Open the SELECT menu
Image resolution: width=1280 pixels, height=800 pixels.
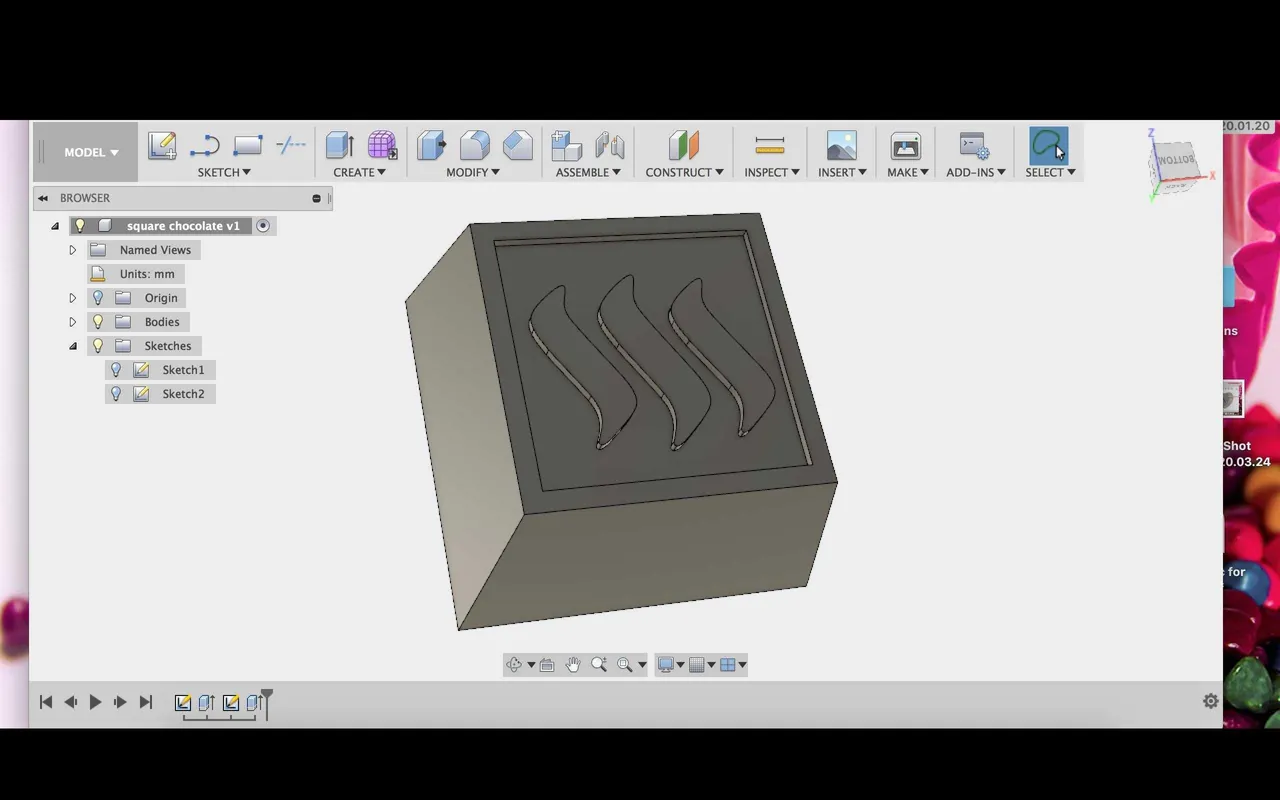pyautogui.click(x=1050, y=172)
